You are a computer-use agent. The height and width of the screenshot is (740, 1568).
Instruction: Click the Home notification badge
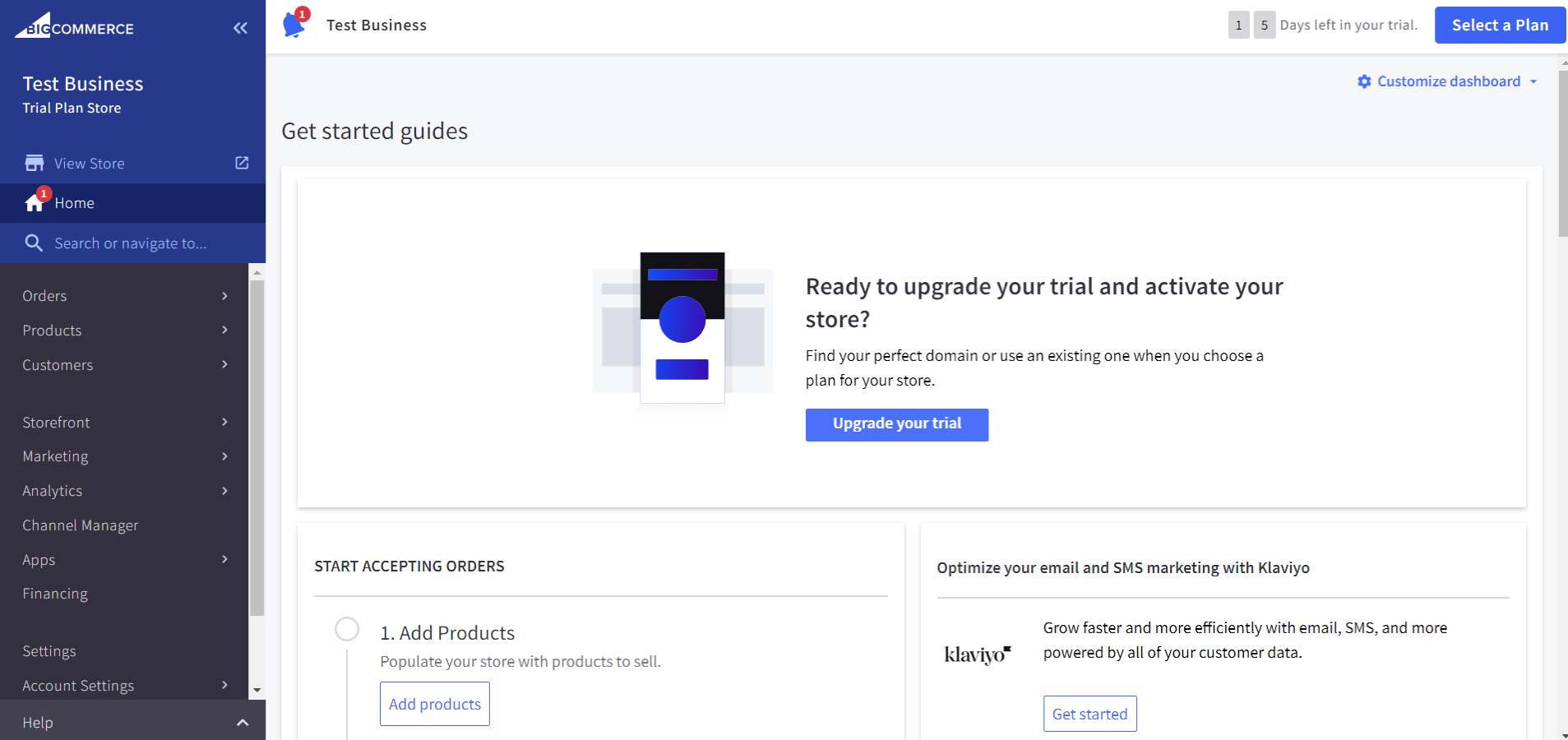(x=44, y=193)
